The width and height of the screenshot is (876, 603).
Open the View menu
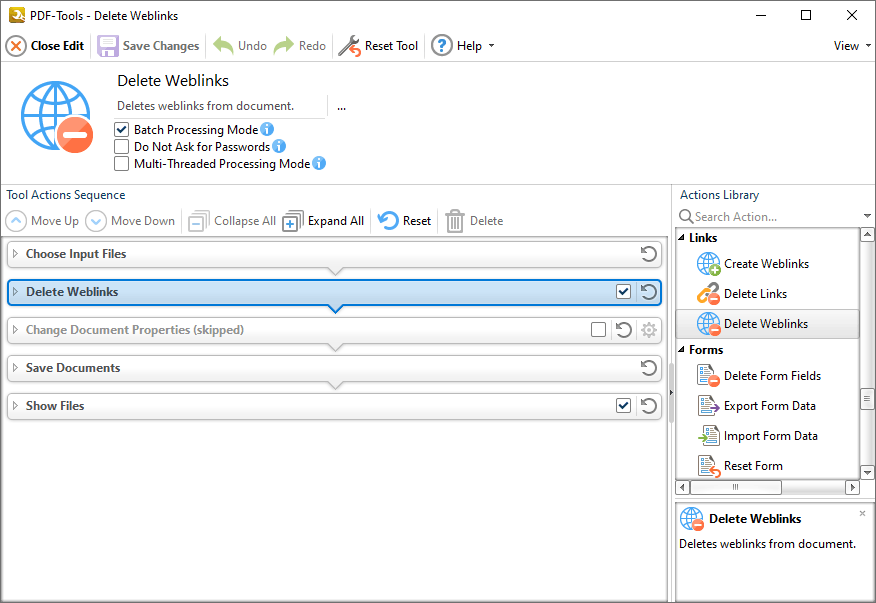[852, 46]
